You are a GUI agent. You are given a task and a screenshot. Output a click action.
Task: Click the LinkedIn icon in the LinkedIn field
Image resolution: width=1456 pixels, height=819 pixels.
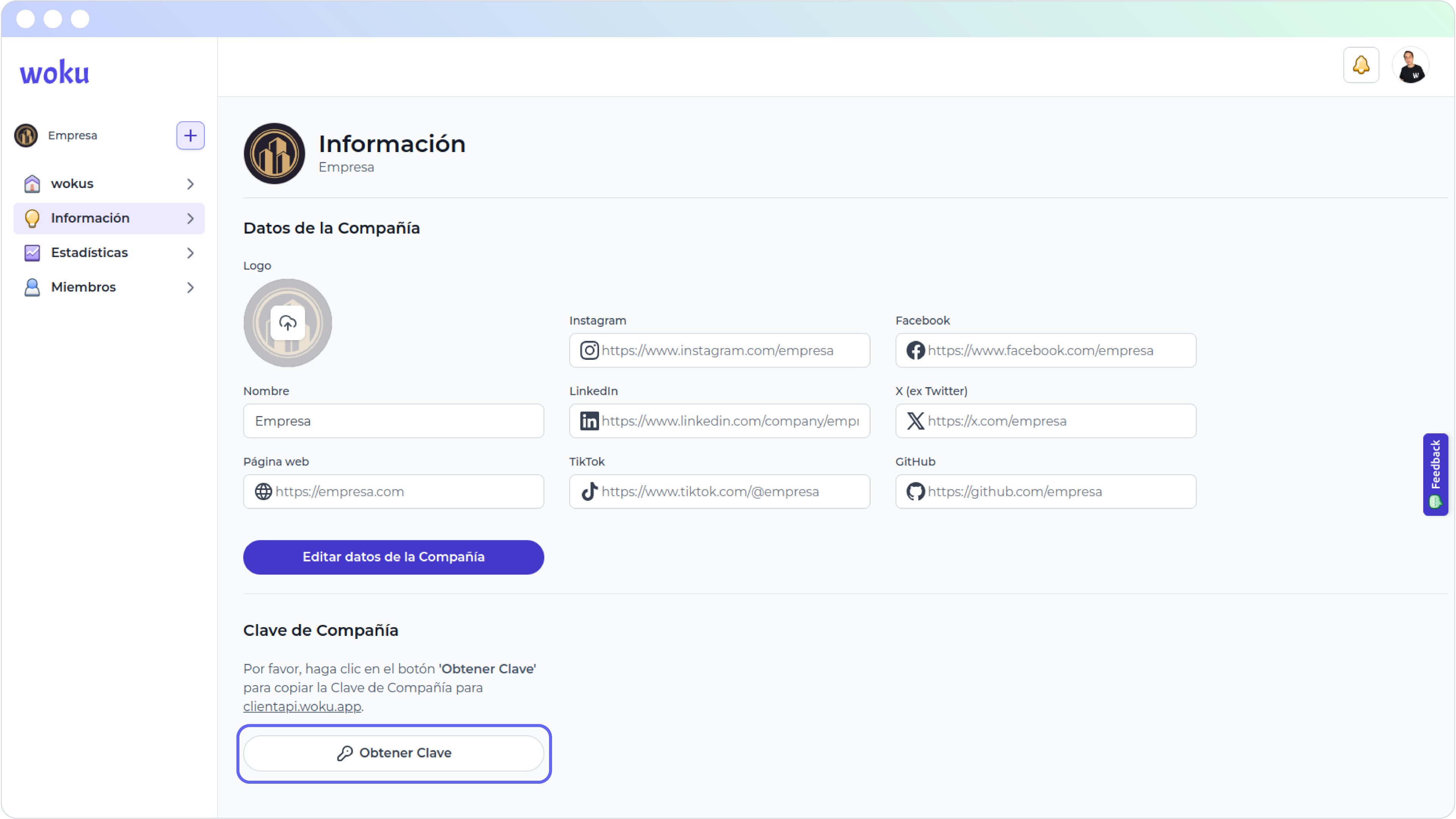590,420
